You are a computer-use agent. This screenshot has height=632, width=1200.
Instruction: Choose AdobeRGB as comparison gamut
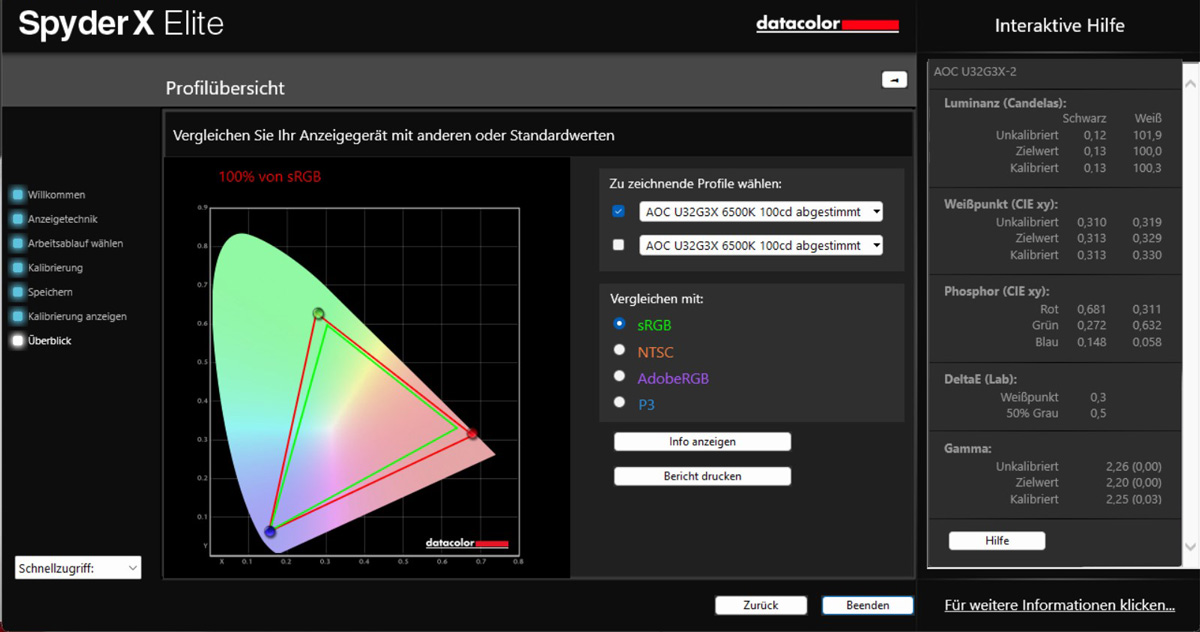(620, 377)
